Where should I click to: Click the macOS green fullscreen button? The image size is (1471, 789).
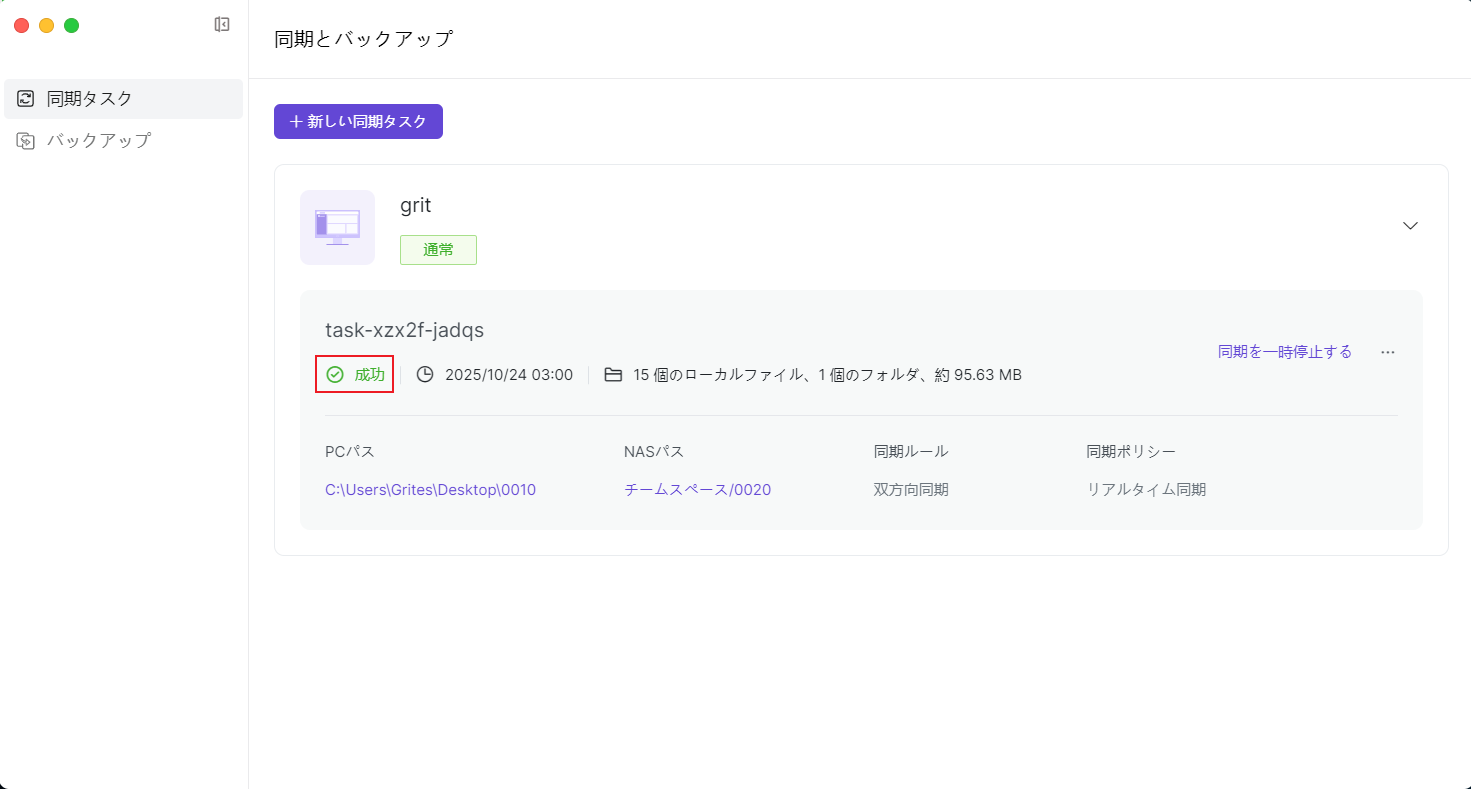coord(72,25)
